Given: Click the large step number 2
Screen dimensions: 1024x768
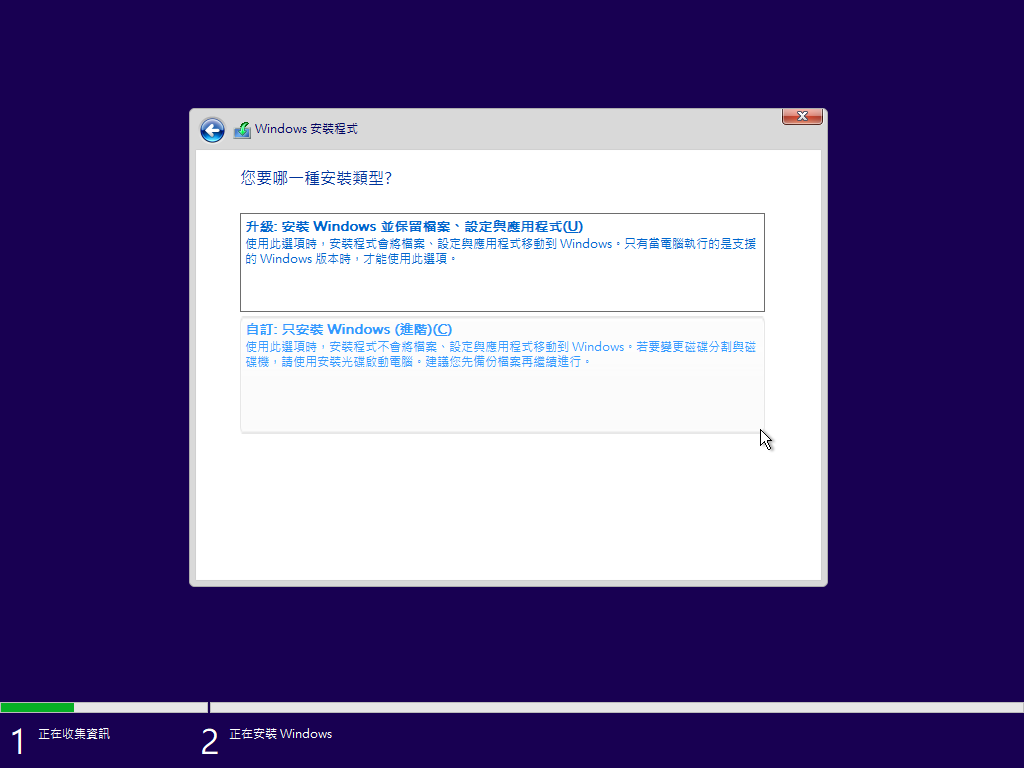Looking at the screenshot, I should pos(209,741).
